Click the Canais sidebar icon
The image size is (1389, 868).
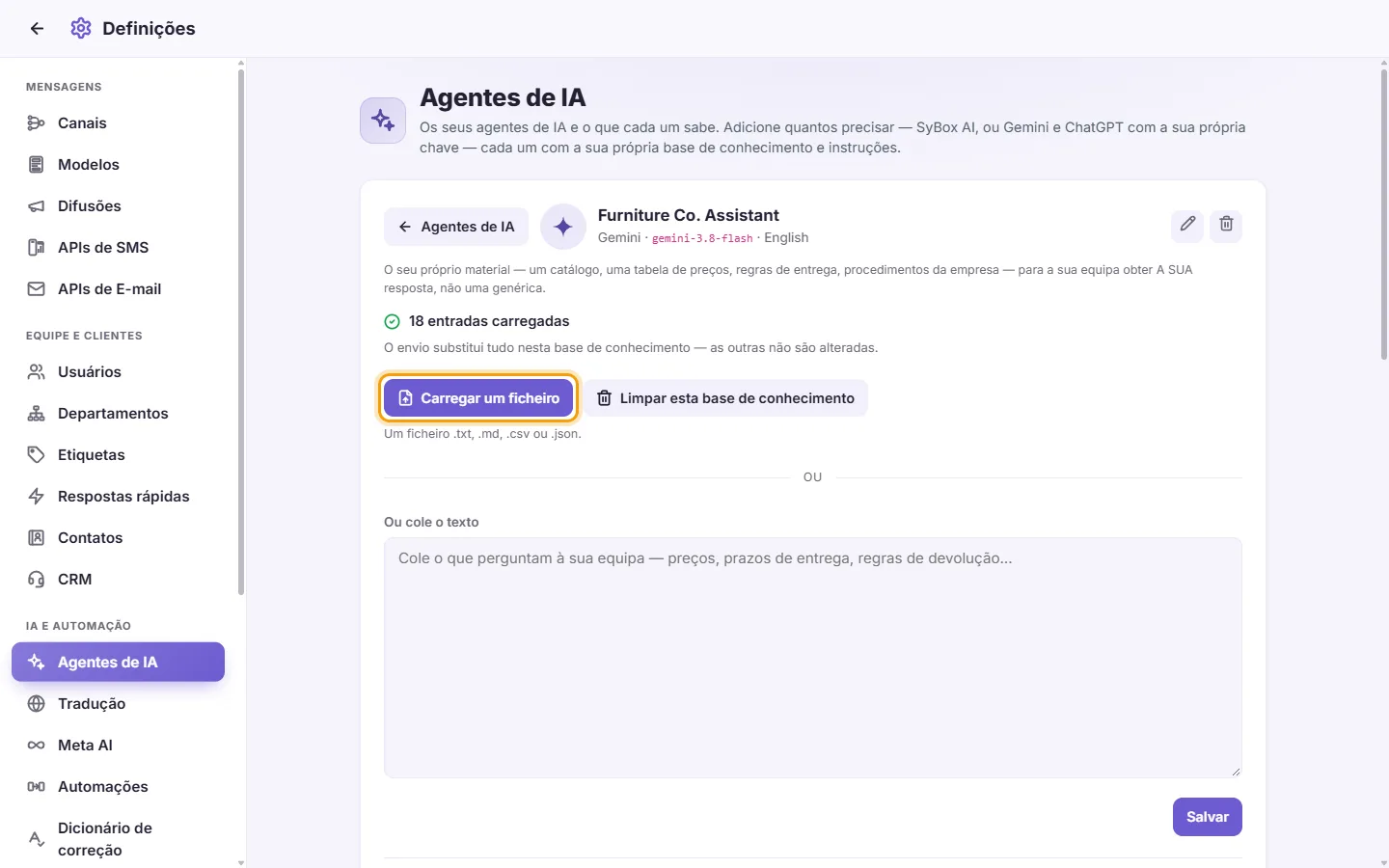pos(37,123)
